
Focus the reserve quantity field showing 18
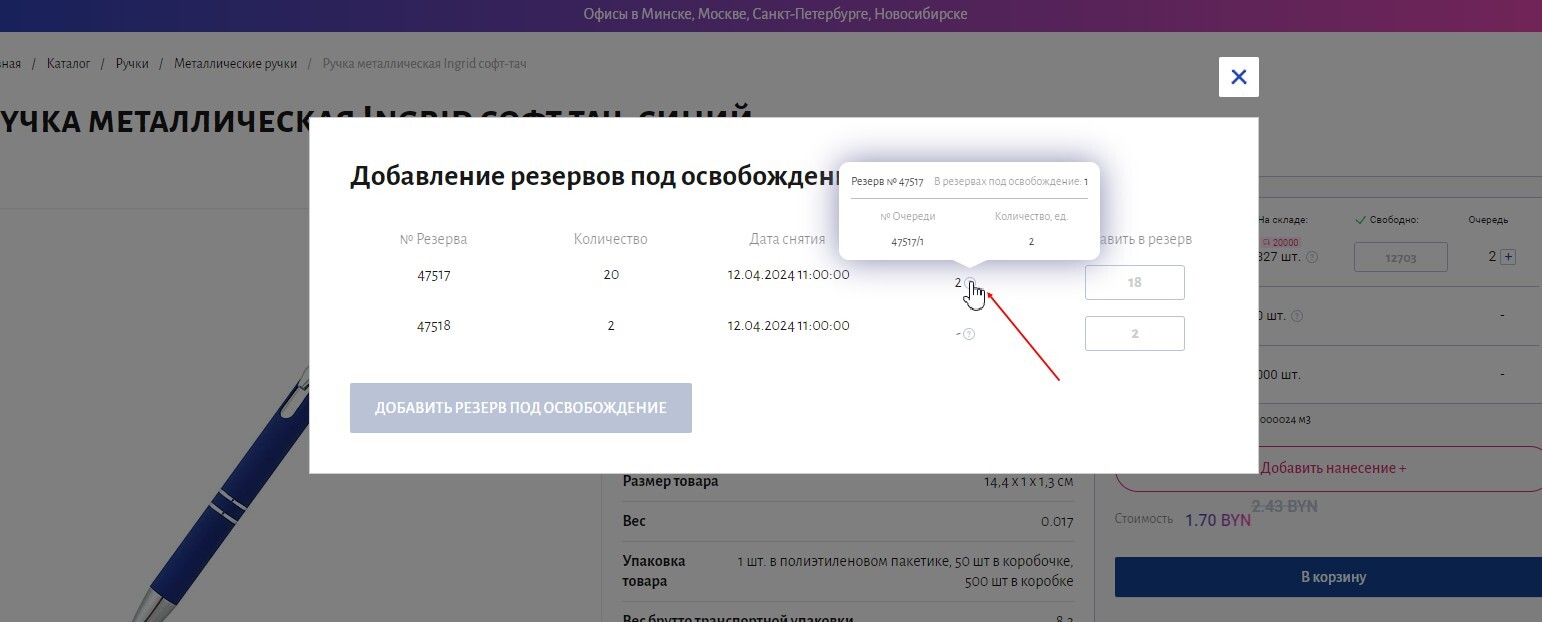point(1134,283)
